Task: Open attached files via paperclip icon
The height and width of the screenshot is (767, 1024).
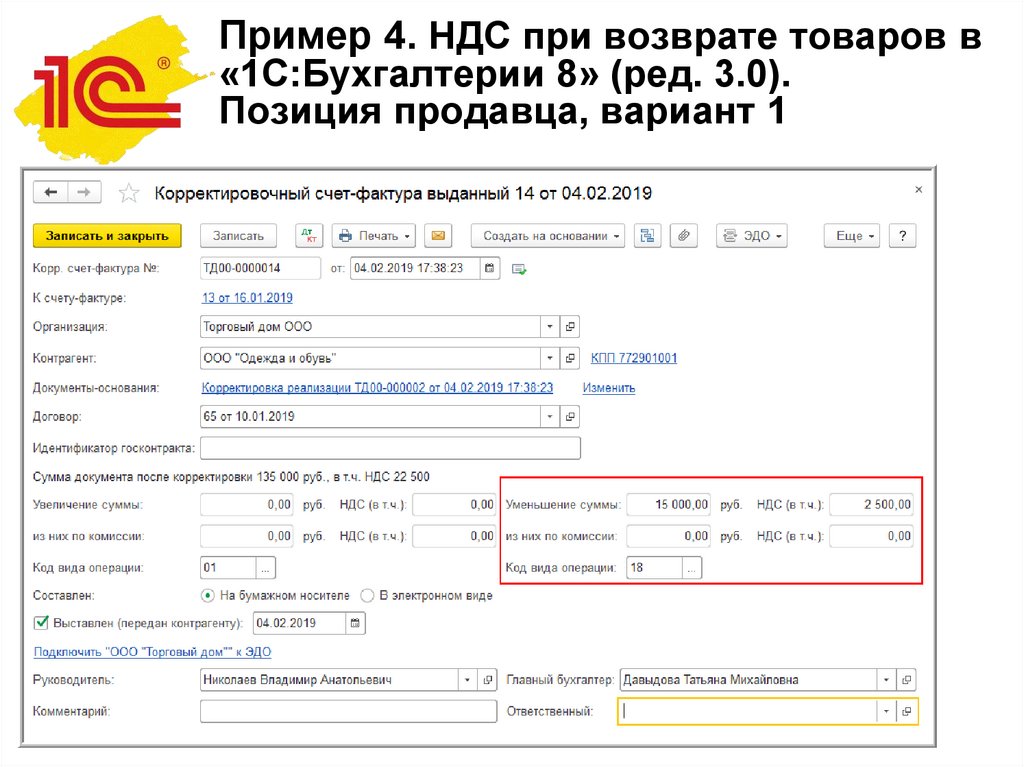Action: coord(683,236)
